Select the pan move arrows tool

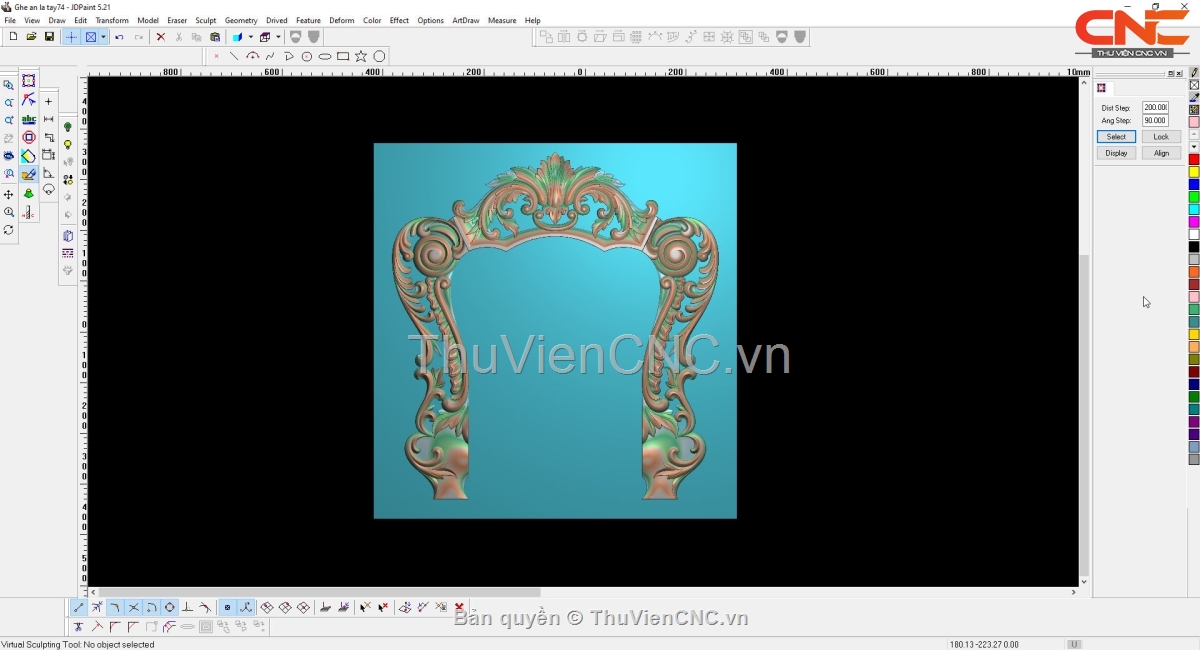(x=9, y=194)
